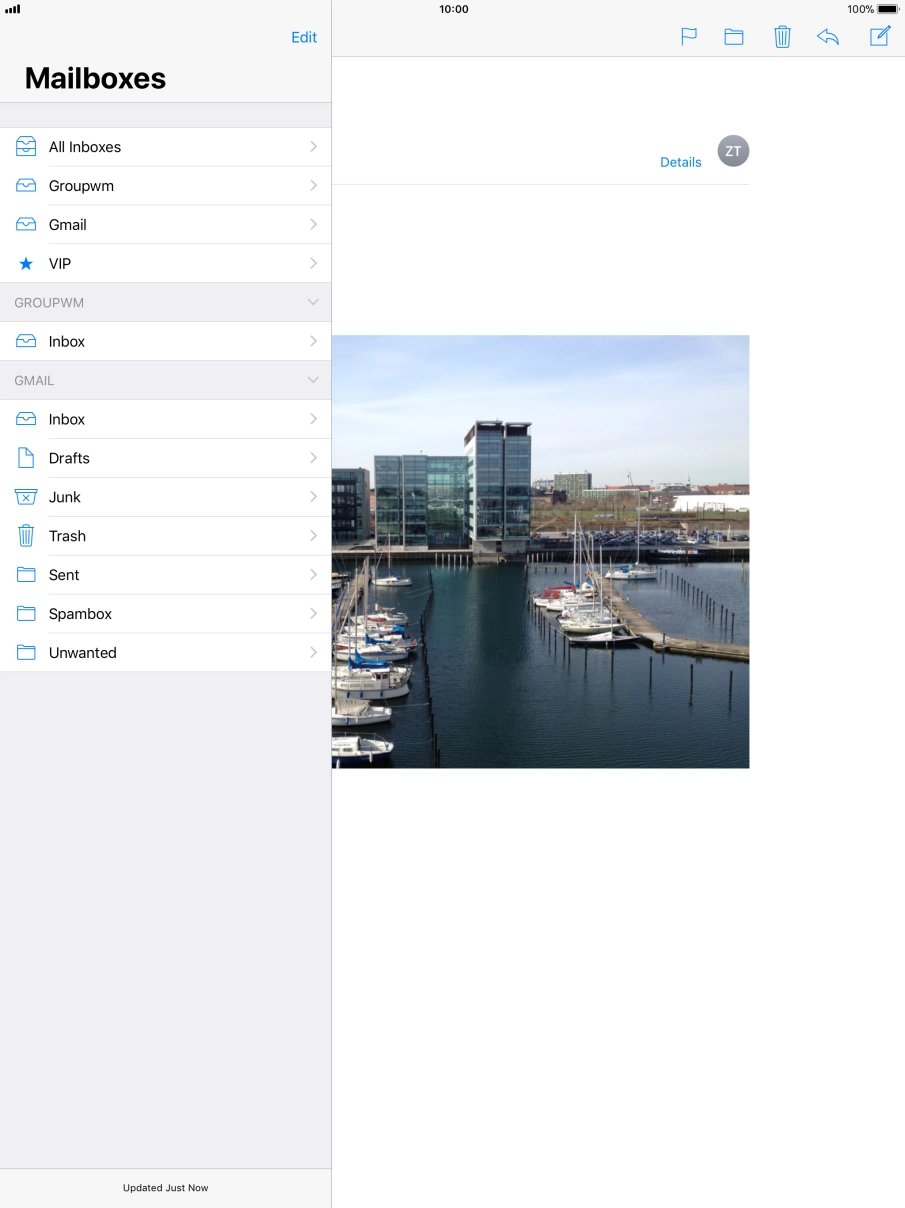Open Gmail Trash folder
This screenshot has width=905, height=1208.
67,536
